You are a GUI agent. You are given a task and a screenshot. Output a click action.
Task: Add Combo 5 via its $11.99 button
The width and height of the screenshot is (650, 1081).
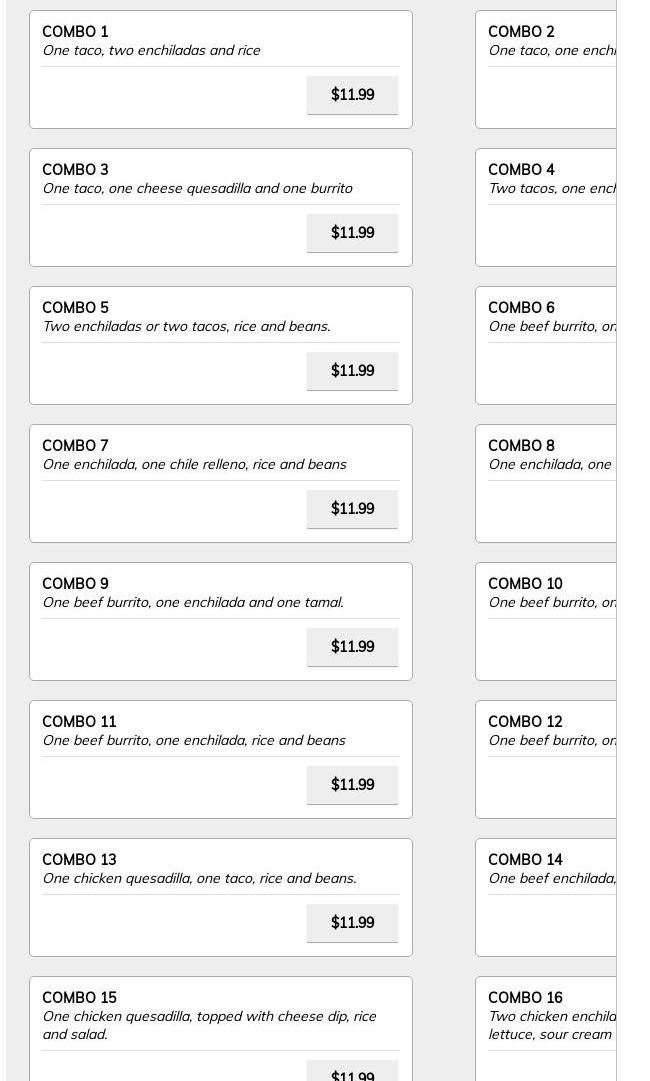coord(352,370)
